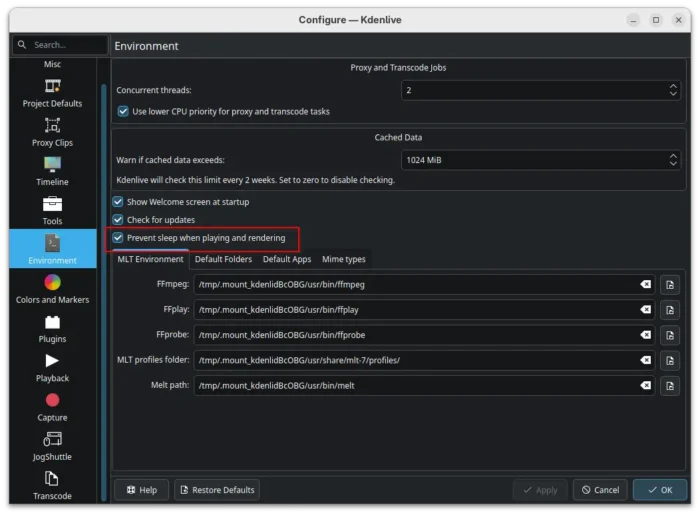Browse for Melt path file
This screenshot has height=515, width=700.
point(670,386)
